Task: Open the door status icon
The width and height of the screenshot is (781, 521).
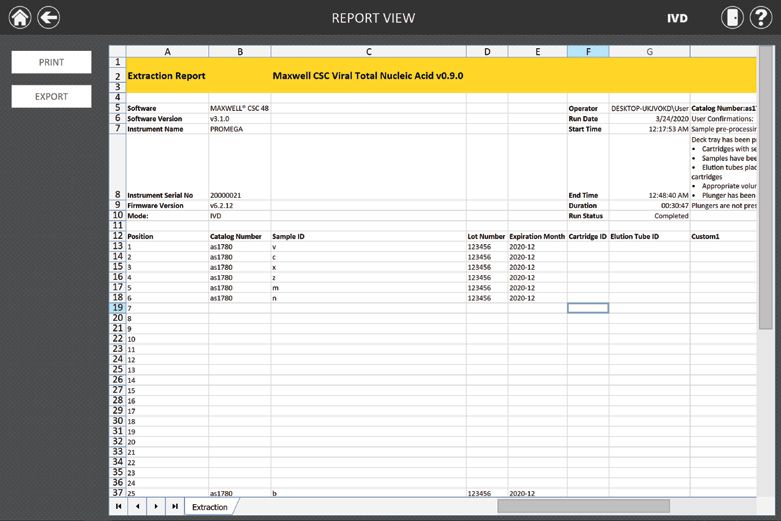Action: click(x=732, y=17)
